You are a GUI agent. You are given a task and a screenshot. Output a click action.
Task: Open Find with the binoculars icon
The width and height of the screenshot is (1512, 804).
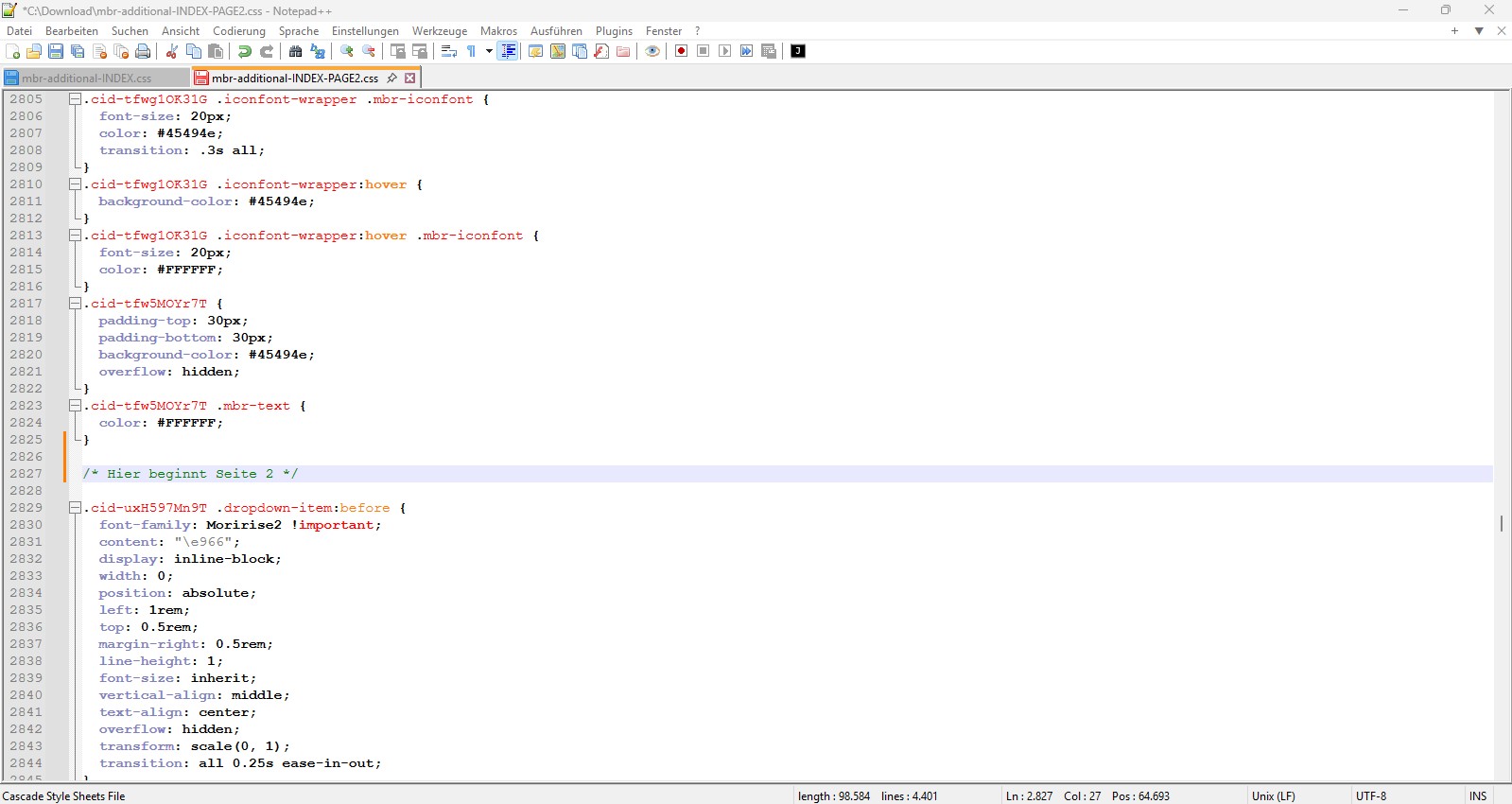(x=295, y=51)
